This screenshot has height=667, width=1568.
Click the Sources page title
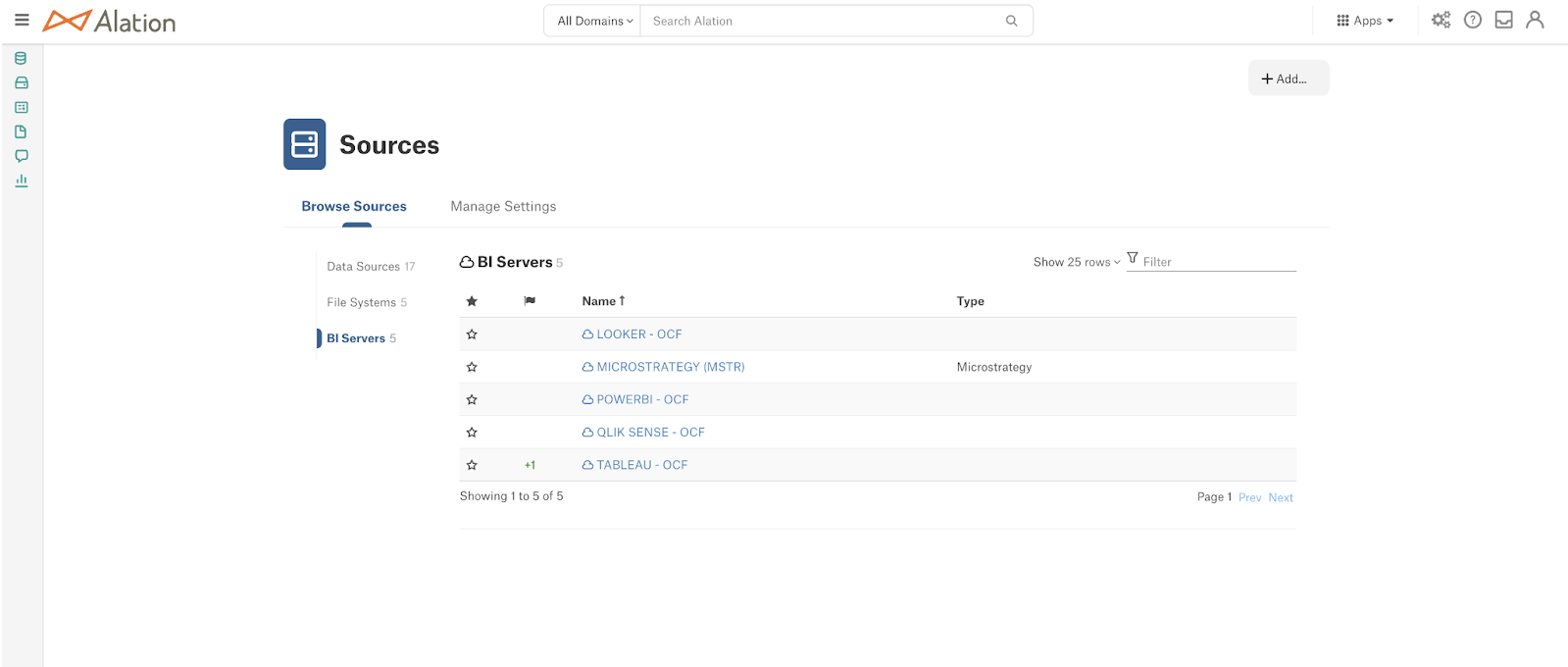(x=389, y=145)
